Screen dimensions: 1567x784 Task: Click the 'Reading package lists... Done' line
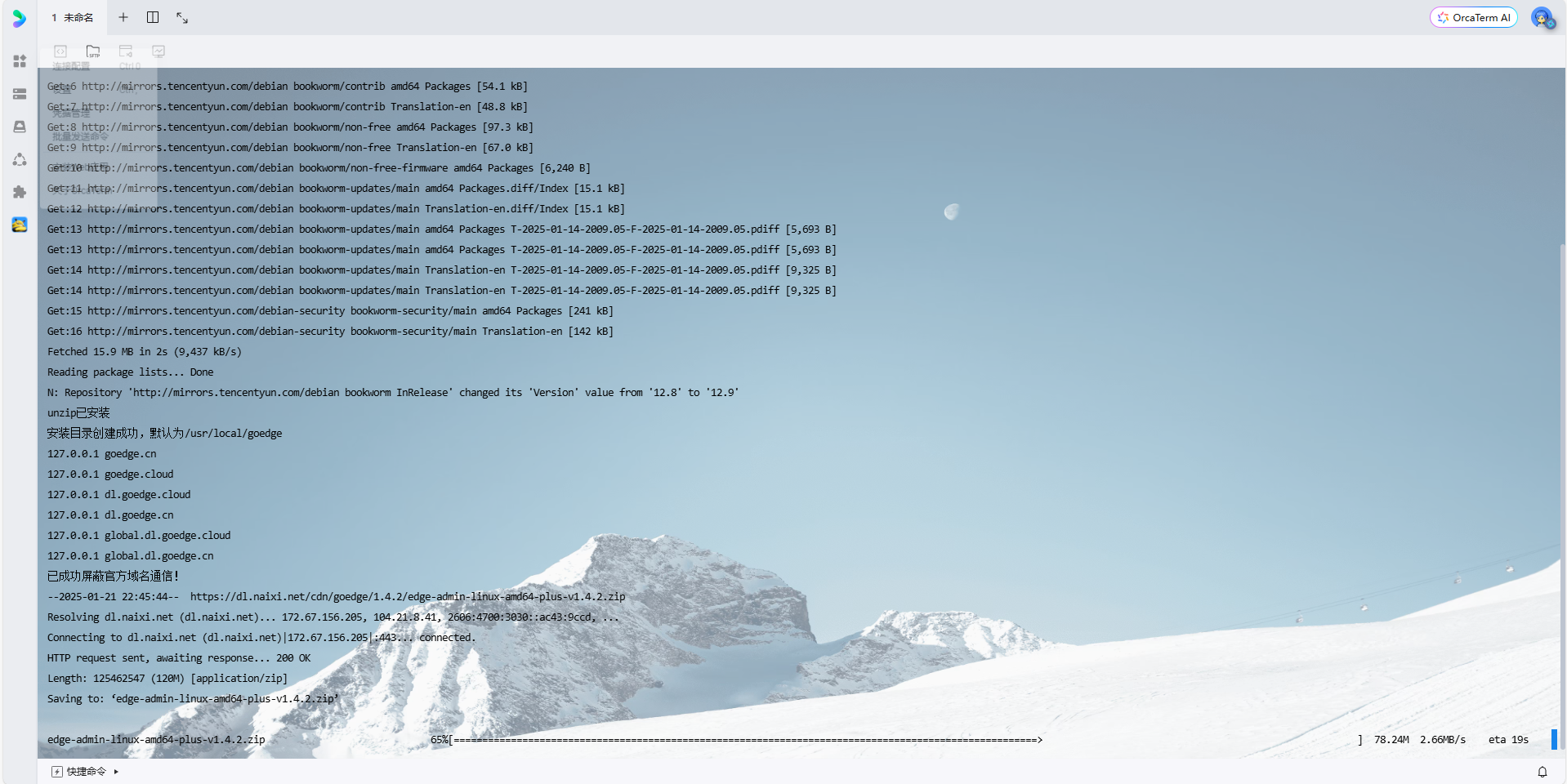[131, 372]
